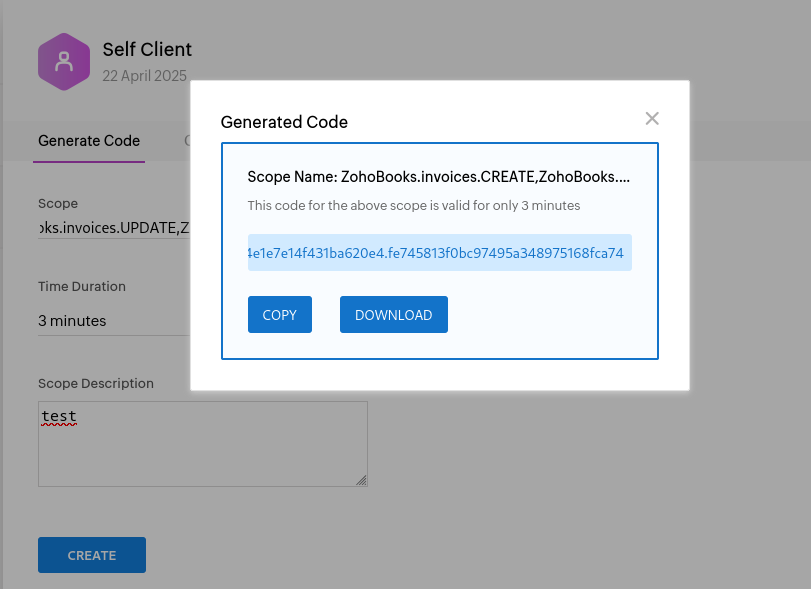Download the generated code
This screenshot has width=811, height=589.
point(394,314)
